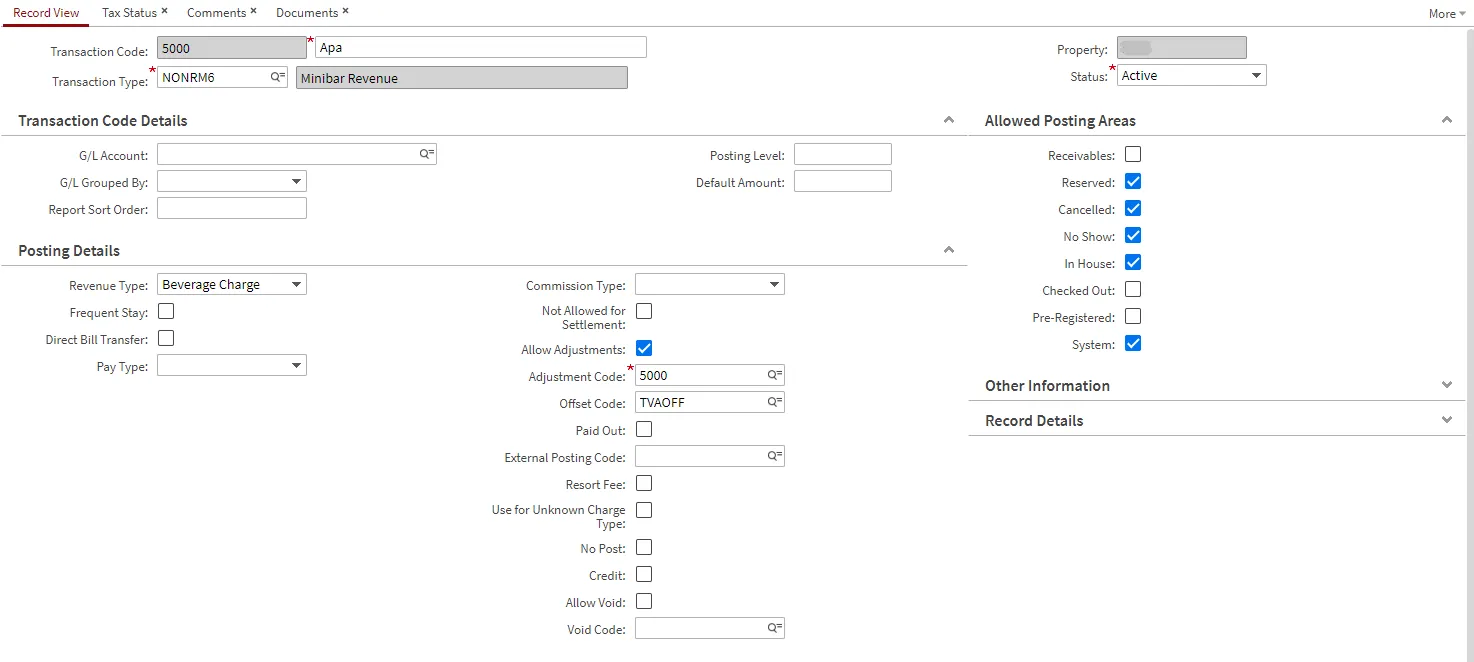Uncheck the Reserved posting area
The width and height of the screenshot is (1474, 662).
coord(1133,181)
